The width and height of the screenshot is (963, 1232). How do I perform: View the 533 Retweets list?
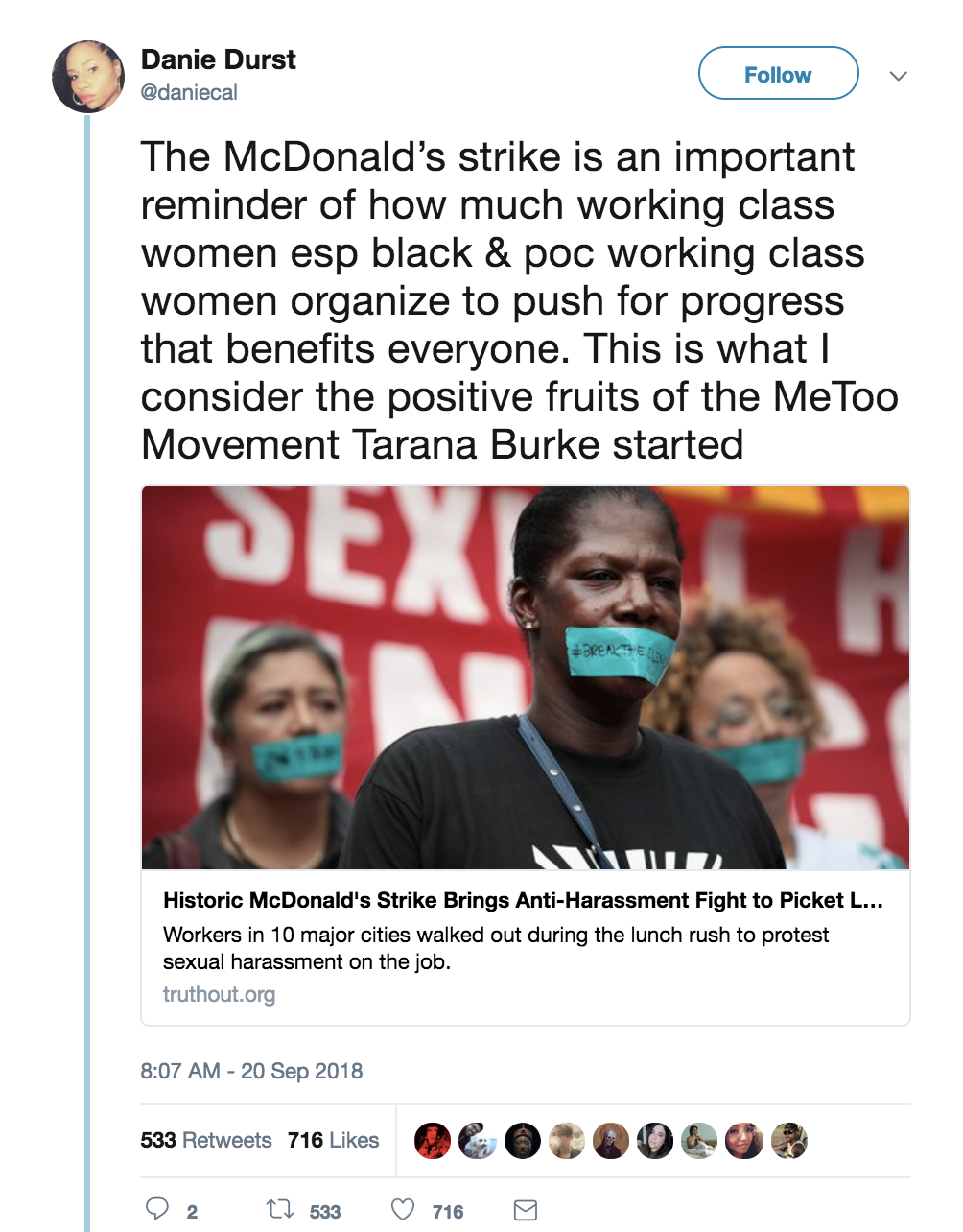click(x=206, y=1140)
